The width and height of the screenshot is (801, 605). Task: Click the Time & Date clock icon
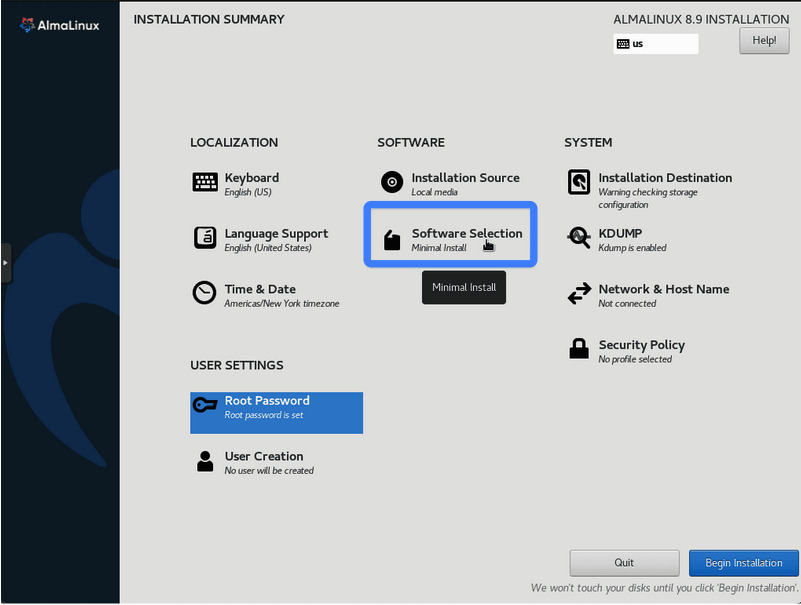204,293
